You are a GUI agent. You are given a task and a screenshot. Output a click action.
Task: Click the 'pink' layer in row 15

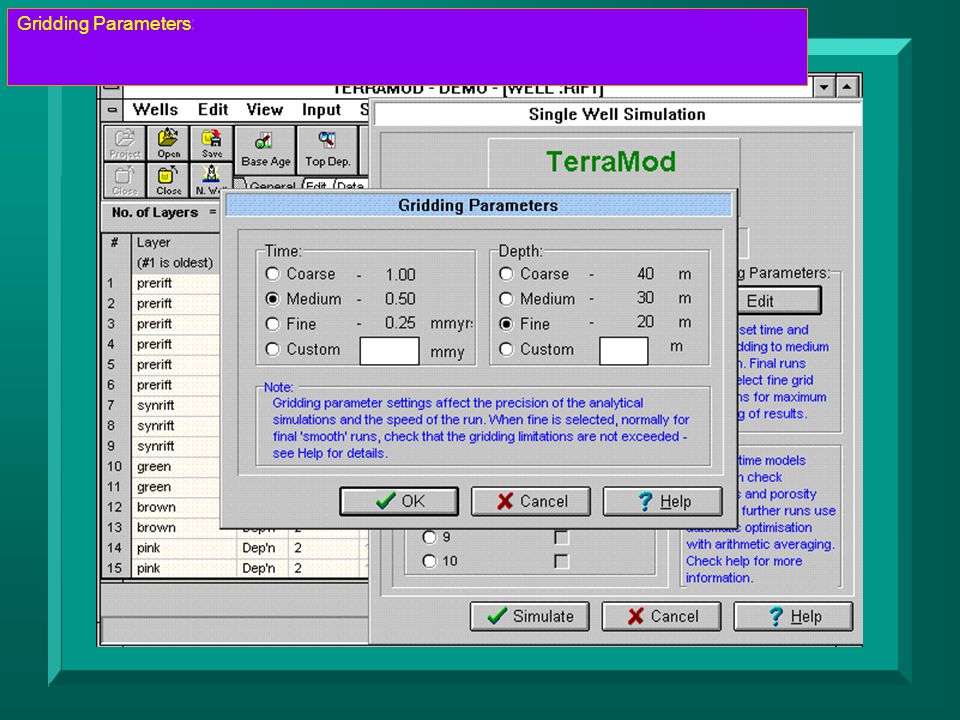(x=184, y=568)
